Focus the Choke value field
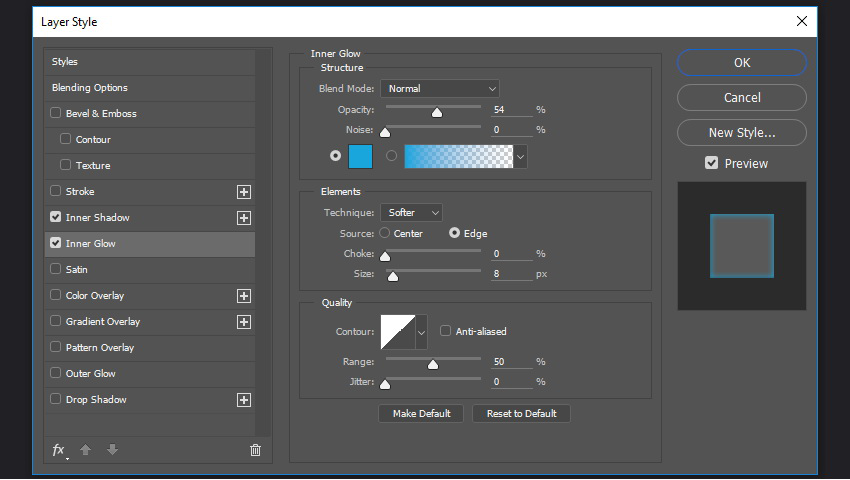 click(x=512, y=253)
